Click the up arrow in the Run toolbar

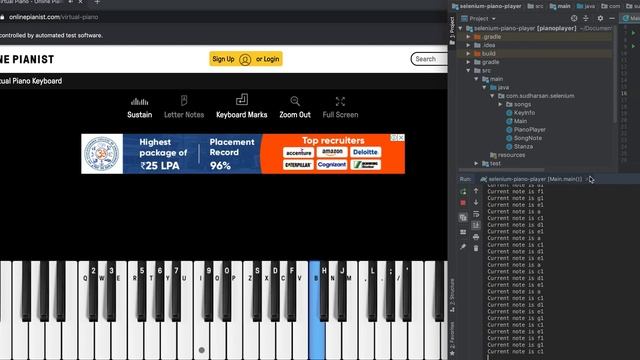coord(476,191)
